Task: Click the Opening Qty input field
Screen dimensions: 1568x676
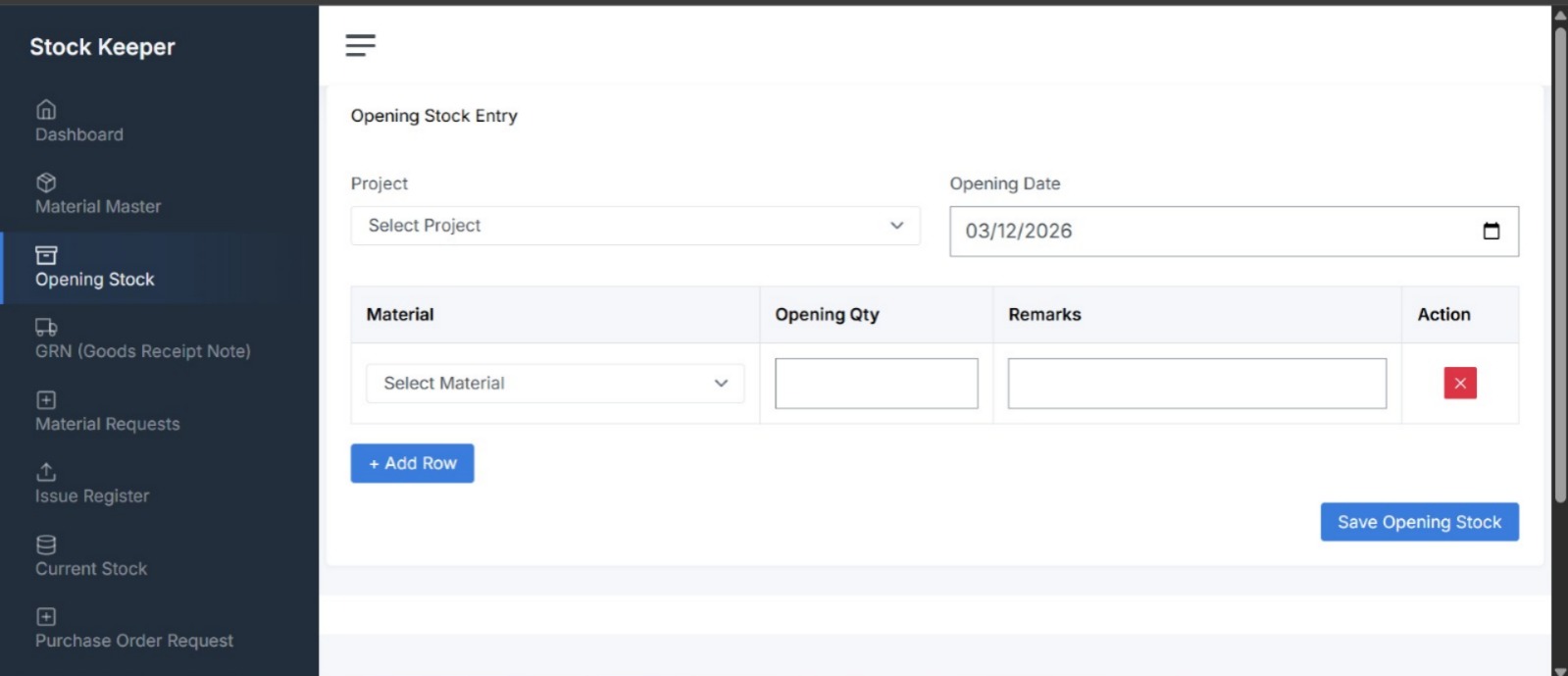Action: 876,384
